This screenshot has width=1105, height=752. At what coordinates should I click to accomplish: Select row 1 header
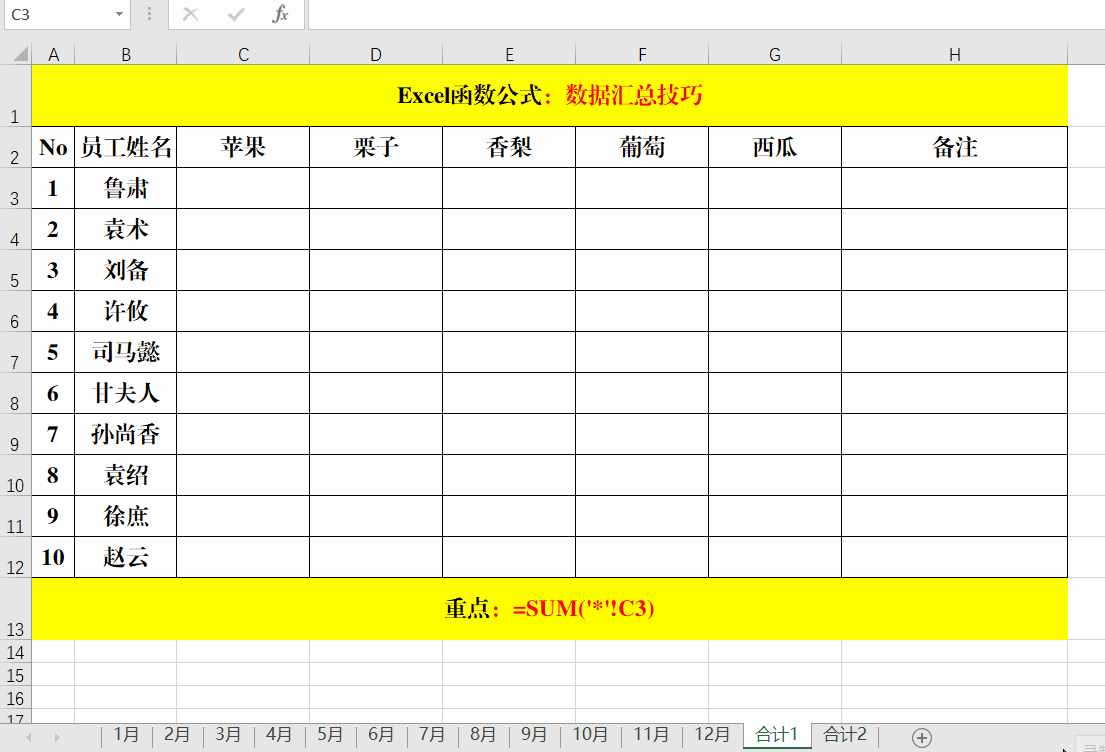(16, 96)
